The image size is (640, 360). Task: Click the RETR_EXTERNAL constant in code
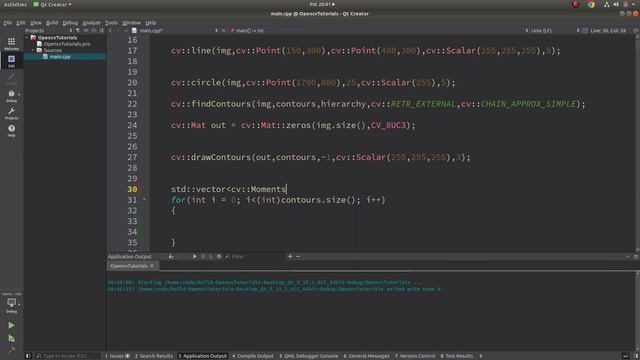[423, 104]
